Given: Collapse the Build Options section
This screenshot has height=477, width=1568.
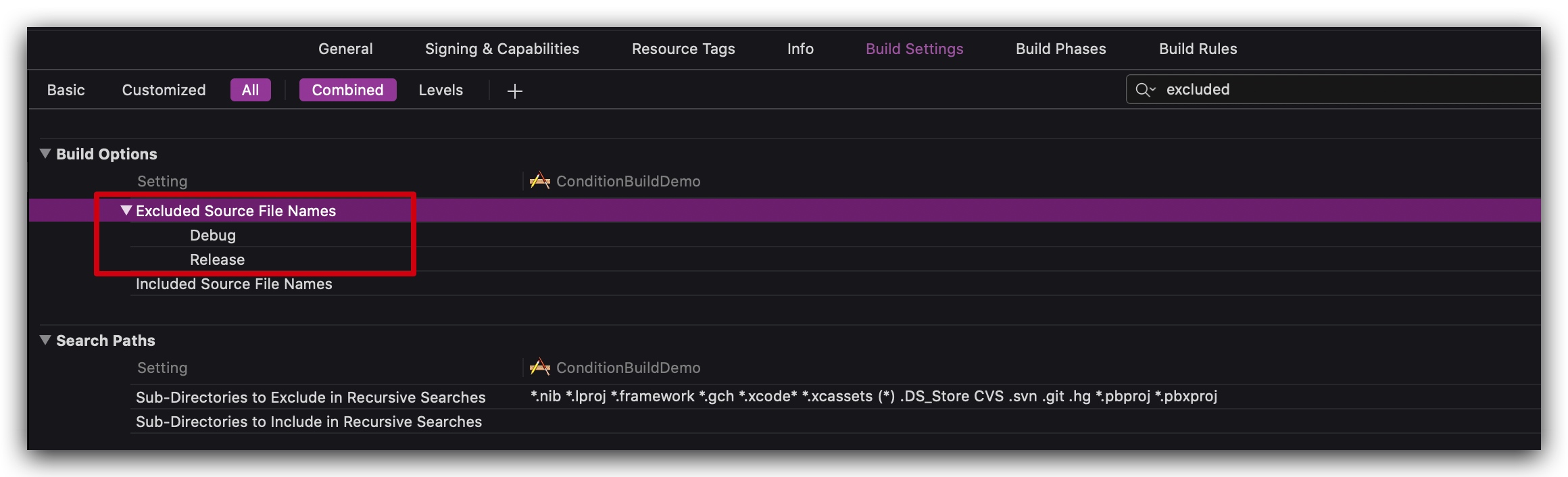Looking at the screenshot, I should click(45, 154).
